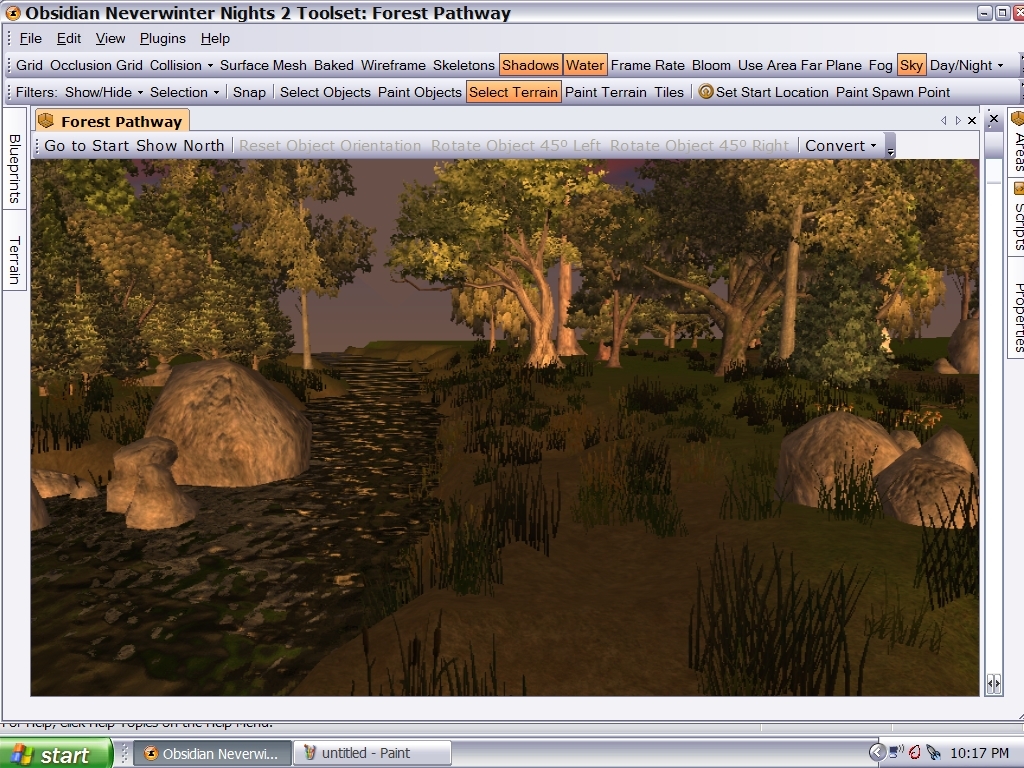Image resolution: width=1024 pixels, height=768 pixels.
Task: Expand the Convert dropdown
Action: click(x=840, y=145)
